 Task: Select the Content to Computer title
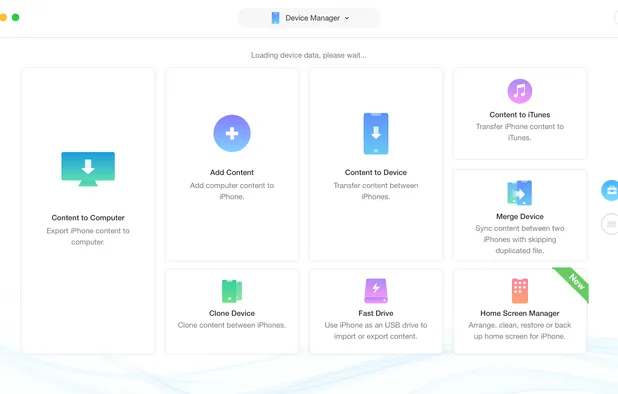(88, 217)
